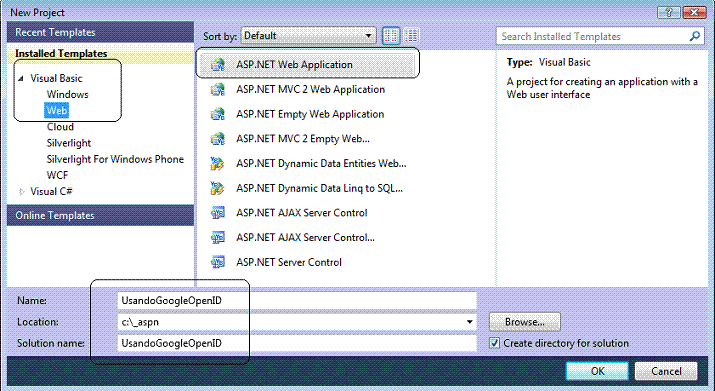The image size is (715, 391).
Task: Select the Visual C# tree label
Action: click(x=51, y=192)
